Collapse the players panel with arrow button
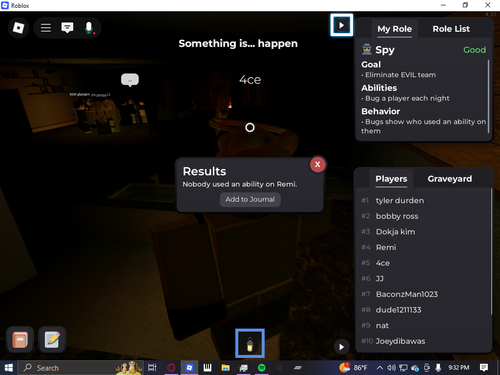This screenshot has width=500, height=375. pos(341,347)
